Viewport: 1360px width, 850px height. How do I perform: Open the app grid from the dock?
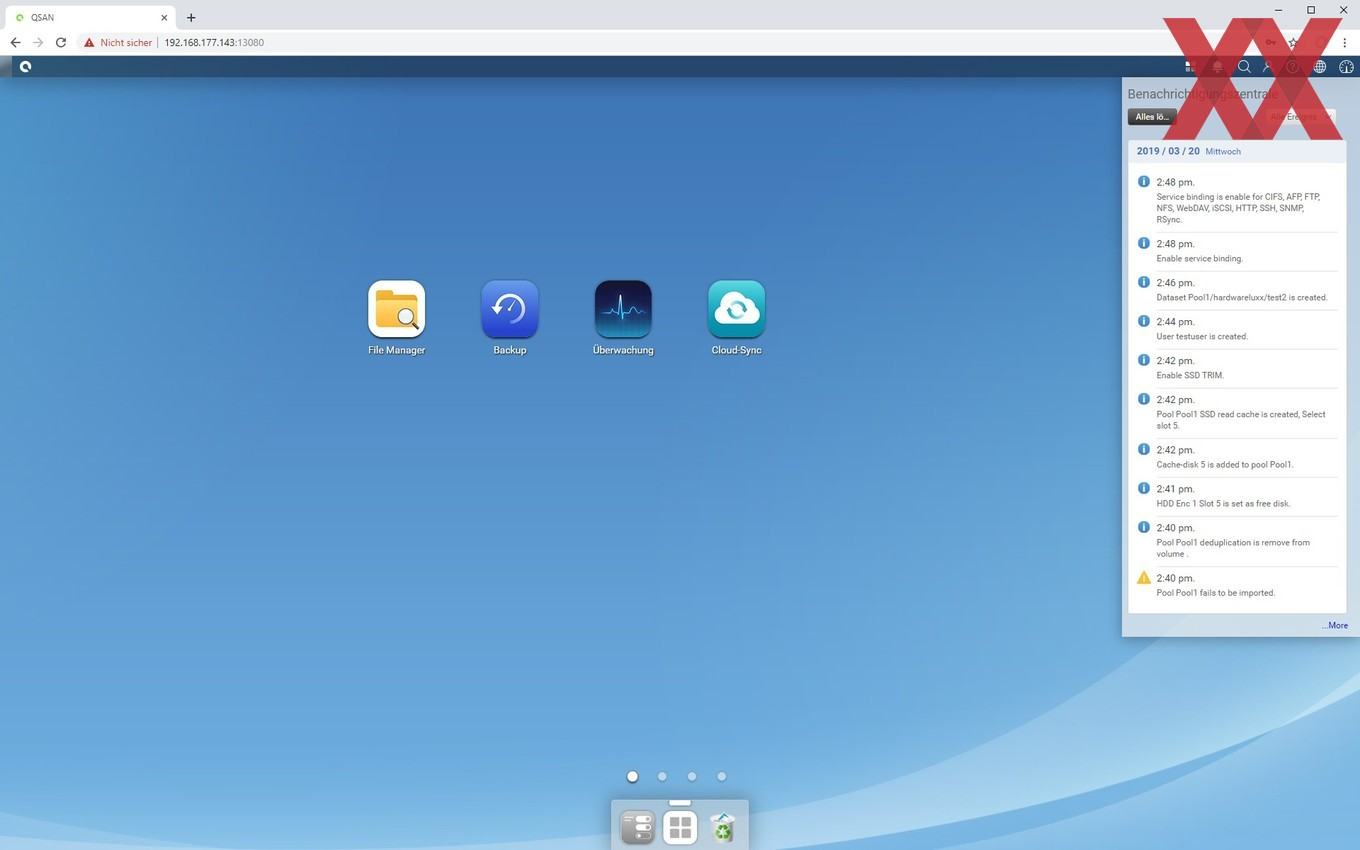[x=680, y=827]
